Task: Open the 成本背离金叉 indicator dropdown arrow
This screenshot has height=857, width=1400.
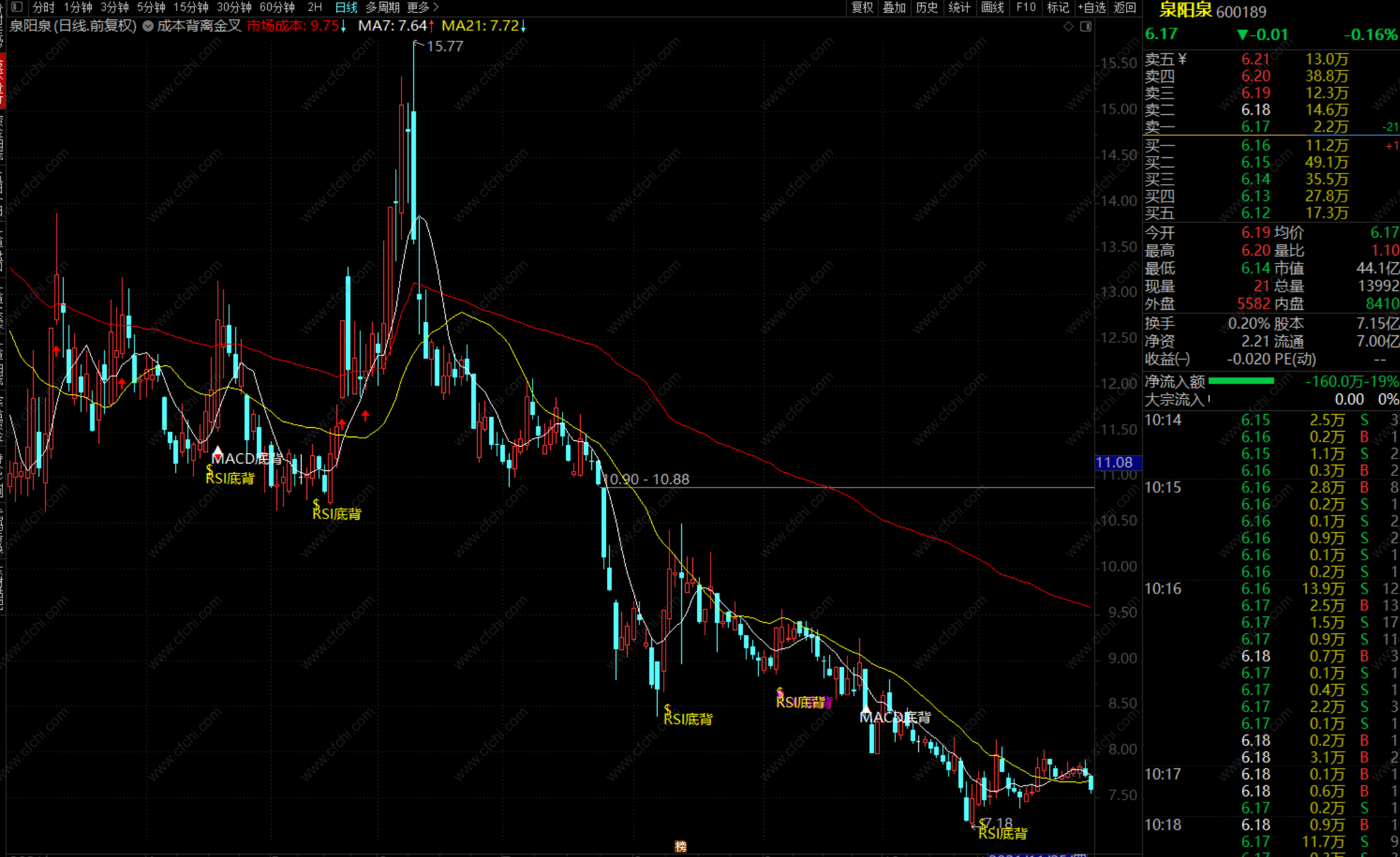Action: [148, 26]
